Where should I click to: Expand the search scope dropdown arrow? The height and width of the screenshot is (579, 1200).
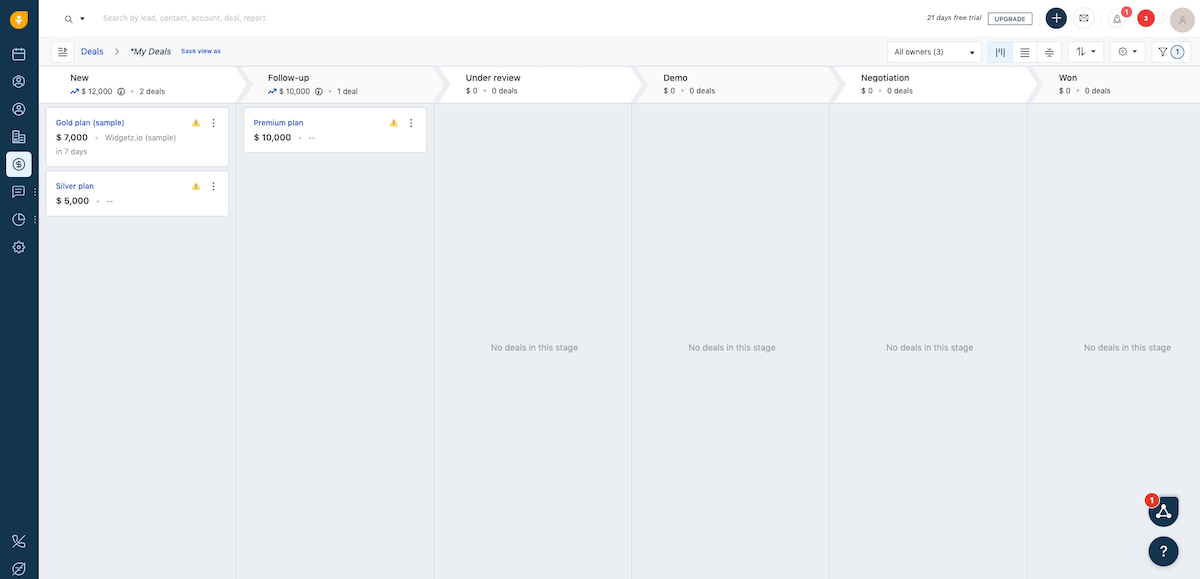(82, 19)
